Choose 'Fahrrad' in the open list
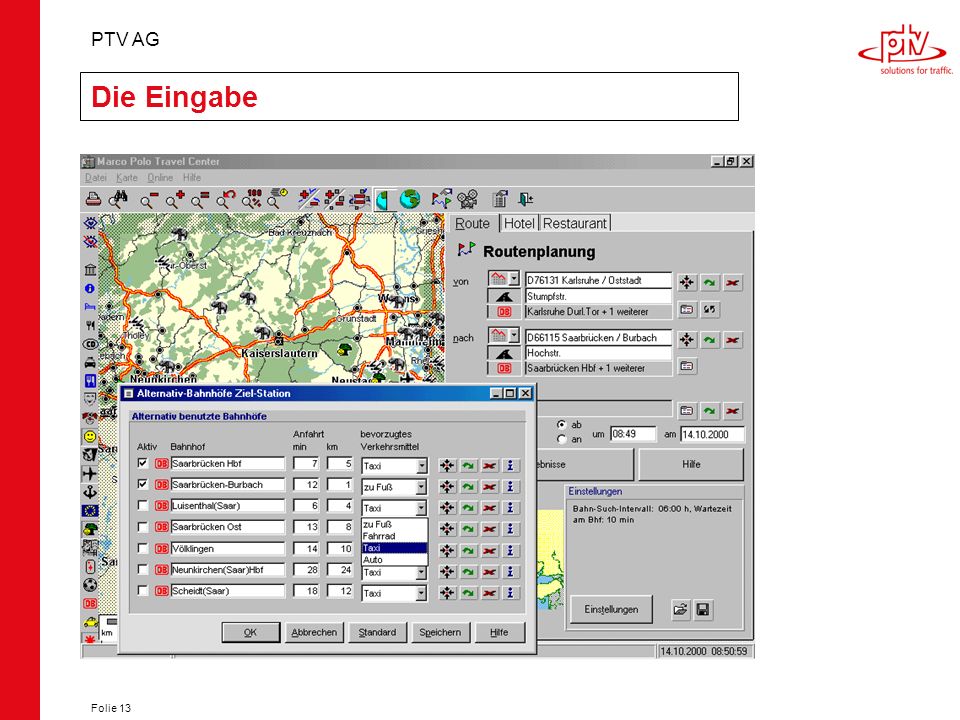This screenshot has height=720, width=960. click(394, 536)
